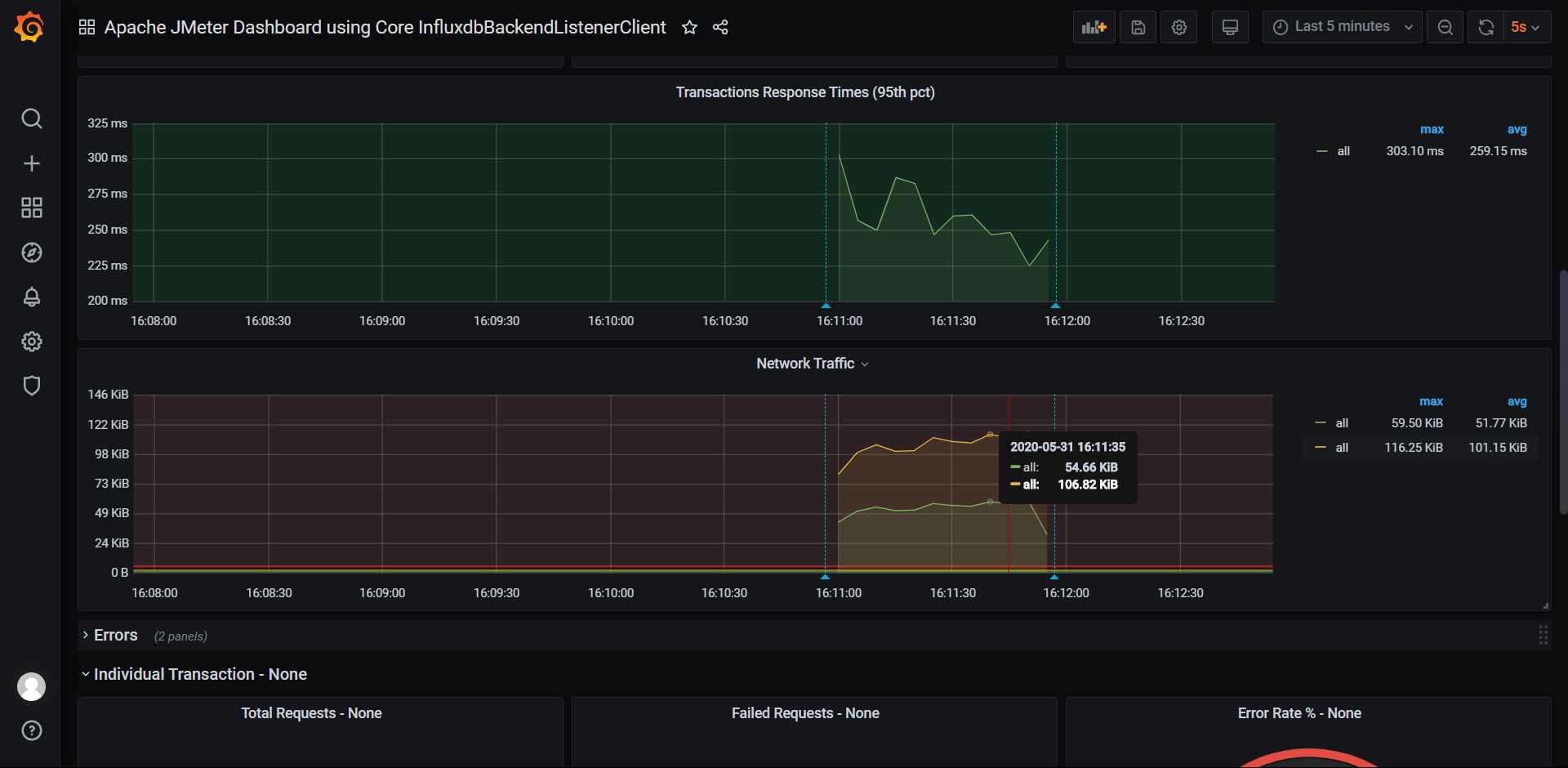This screenshot has height=768, width=1568.
Task: Refresh the dashboard now
Action: click(1486, 27)
